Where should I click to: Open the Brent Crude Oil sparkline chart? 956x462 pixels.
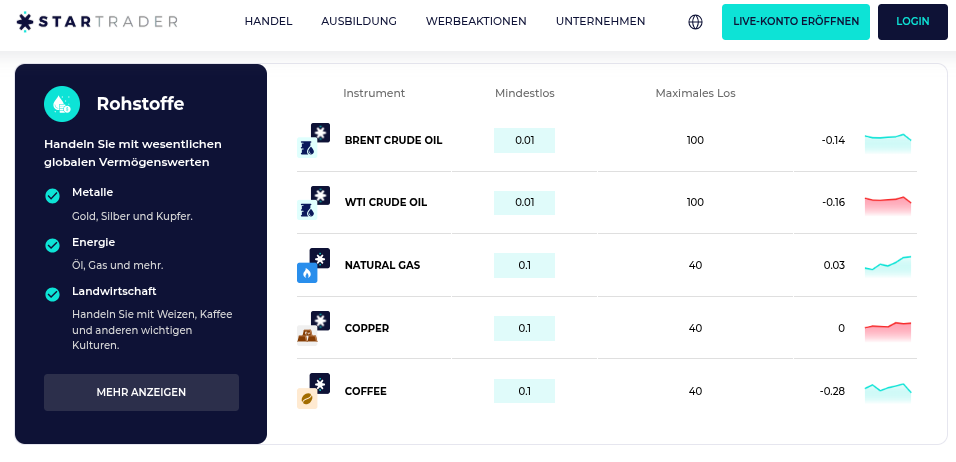click(x=888, y=143)
